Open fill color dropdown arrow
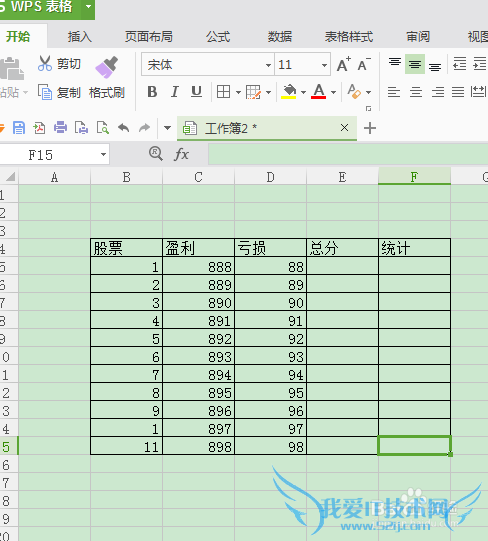 pyautogui.click(x=303, y=92)
